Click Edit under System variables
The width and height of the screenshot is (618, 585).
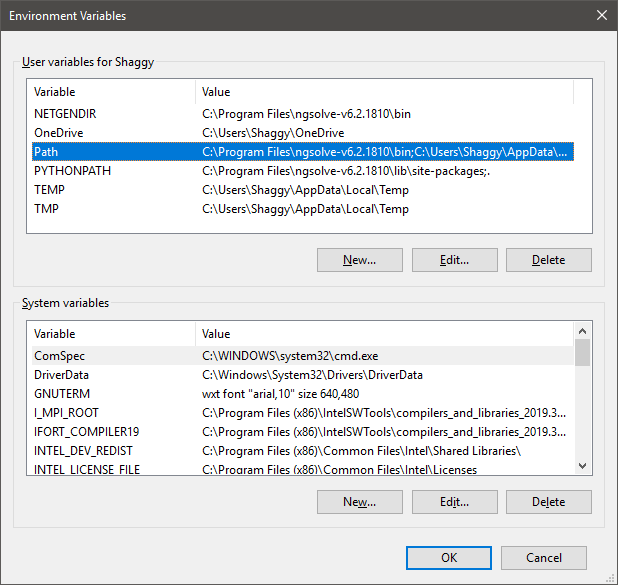(455, 502)
